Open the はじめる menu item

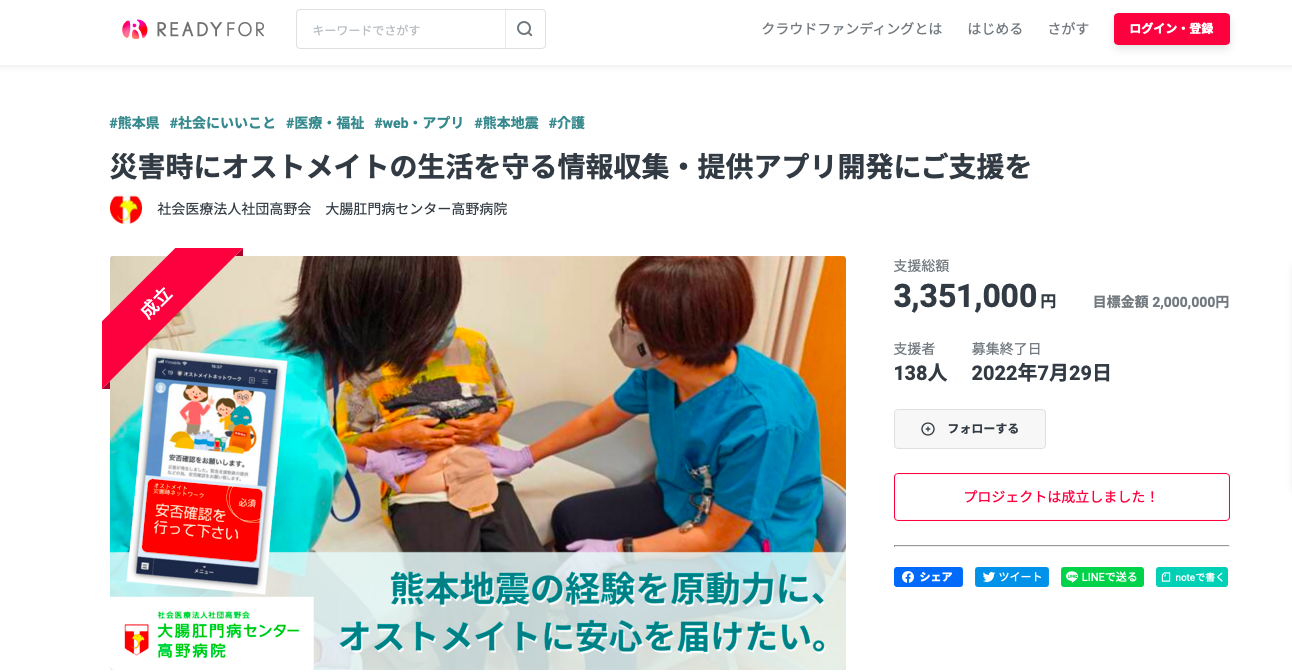pyautogui.click(x=995, y=29)
